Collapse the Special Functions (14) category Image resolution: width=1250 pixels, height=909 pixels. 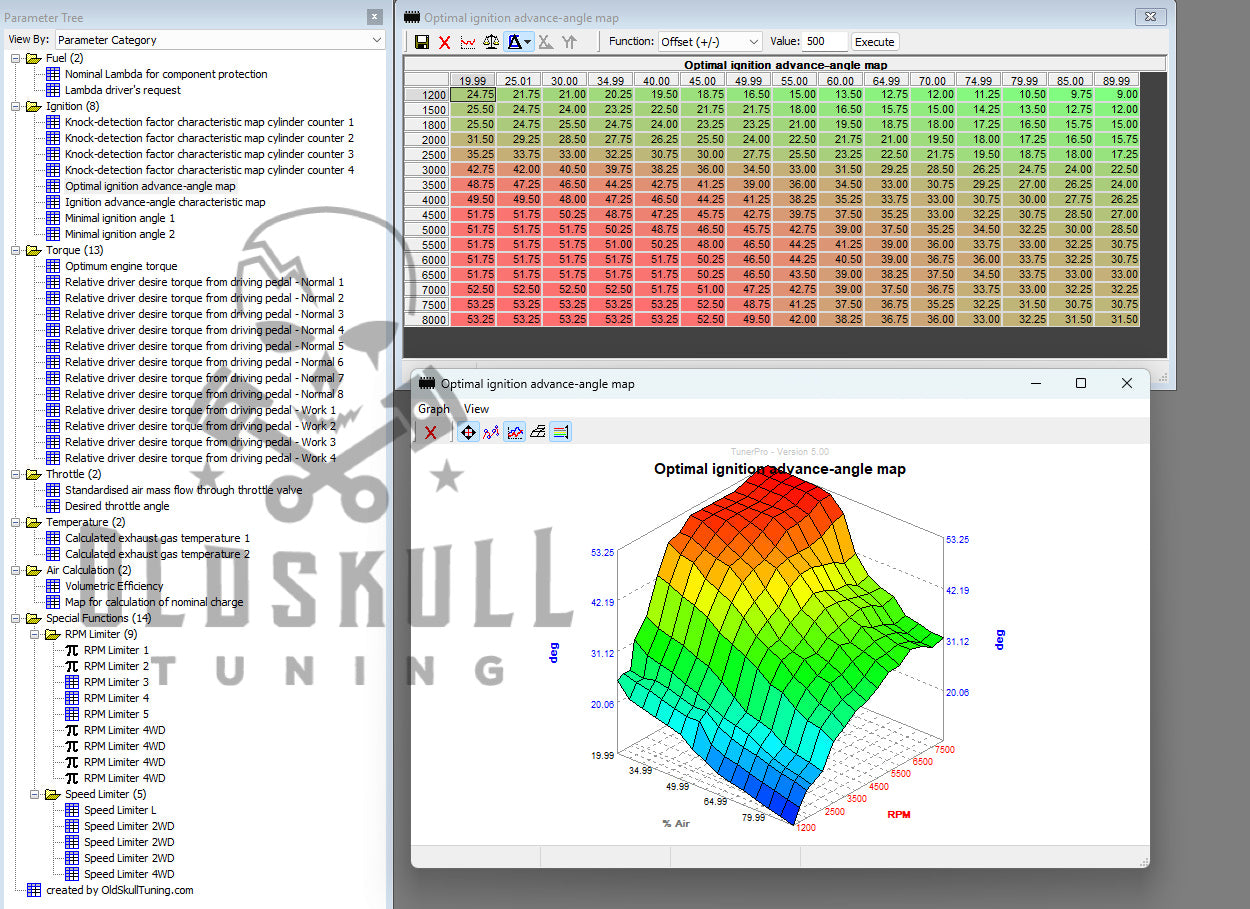click(16, 618)
